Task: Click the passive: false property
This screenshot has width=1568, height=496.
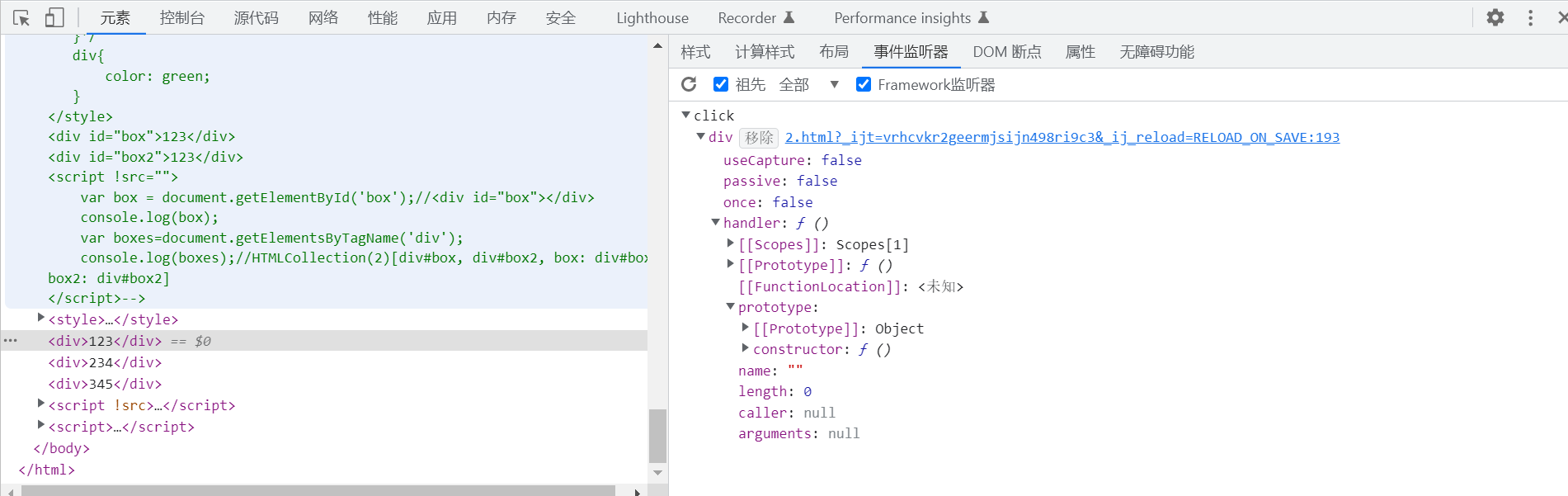Action: [780, 181]
